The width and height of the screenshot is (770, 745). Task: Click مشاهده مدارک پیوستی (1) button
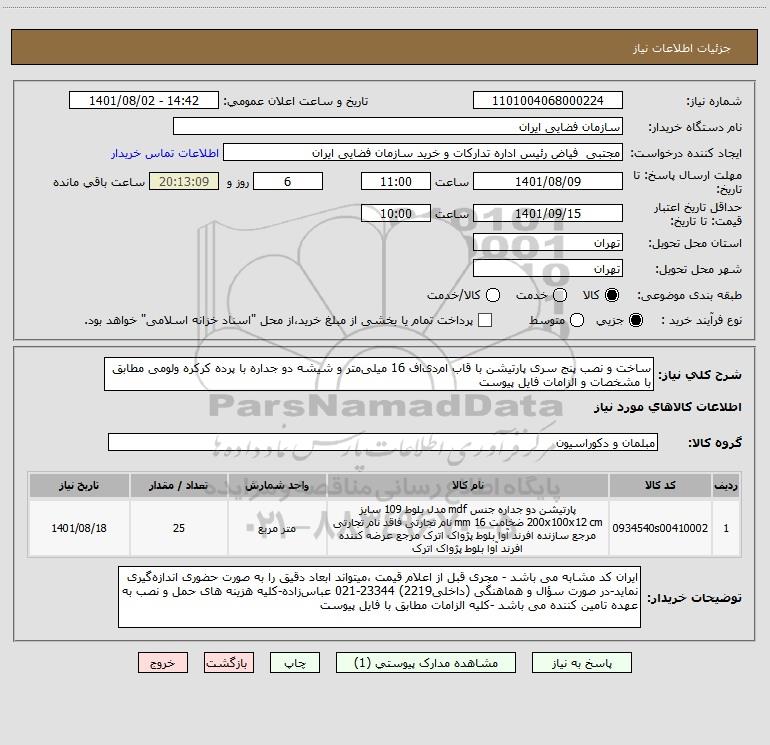tap(426, 663)
